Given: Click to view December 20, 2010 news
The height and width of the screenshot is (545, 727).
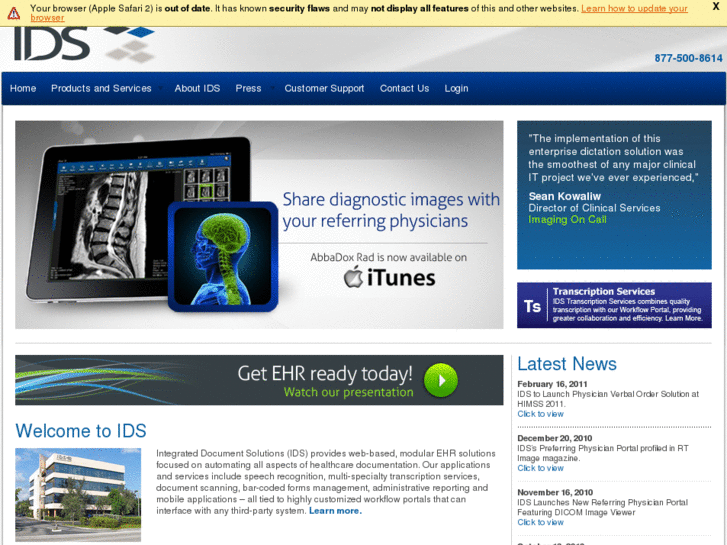Looking at the screenshot, I should [540, 468].
